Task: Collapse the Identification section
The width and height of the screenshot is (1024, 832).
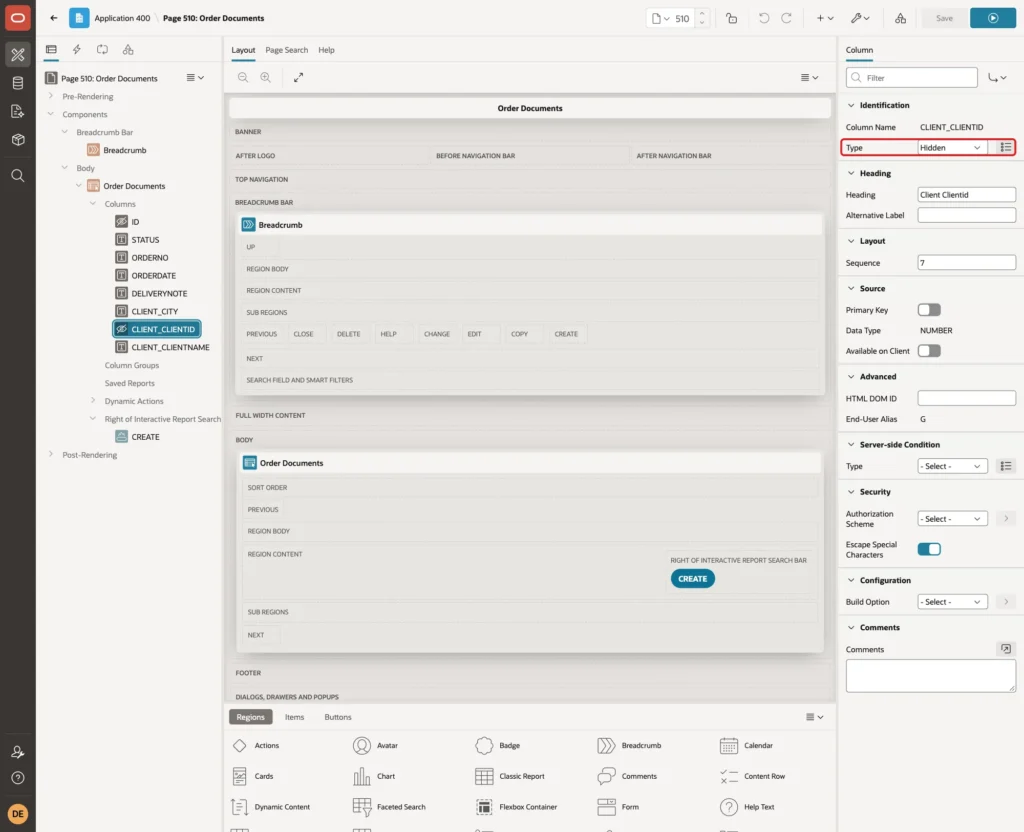Action: 850,105
